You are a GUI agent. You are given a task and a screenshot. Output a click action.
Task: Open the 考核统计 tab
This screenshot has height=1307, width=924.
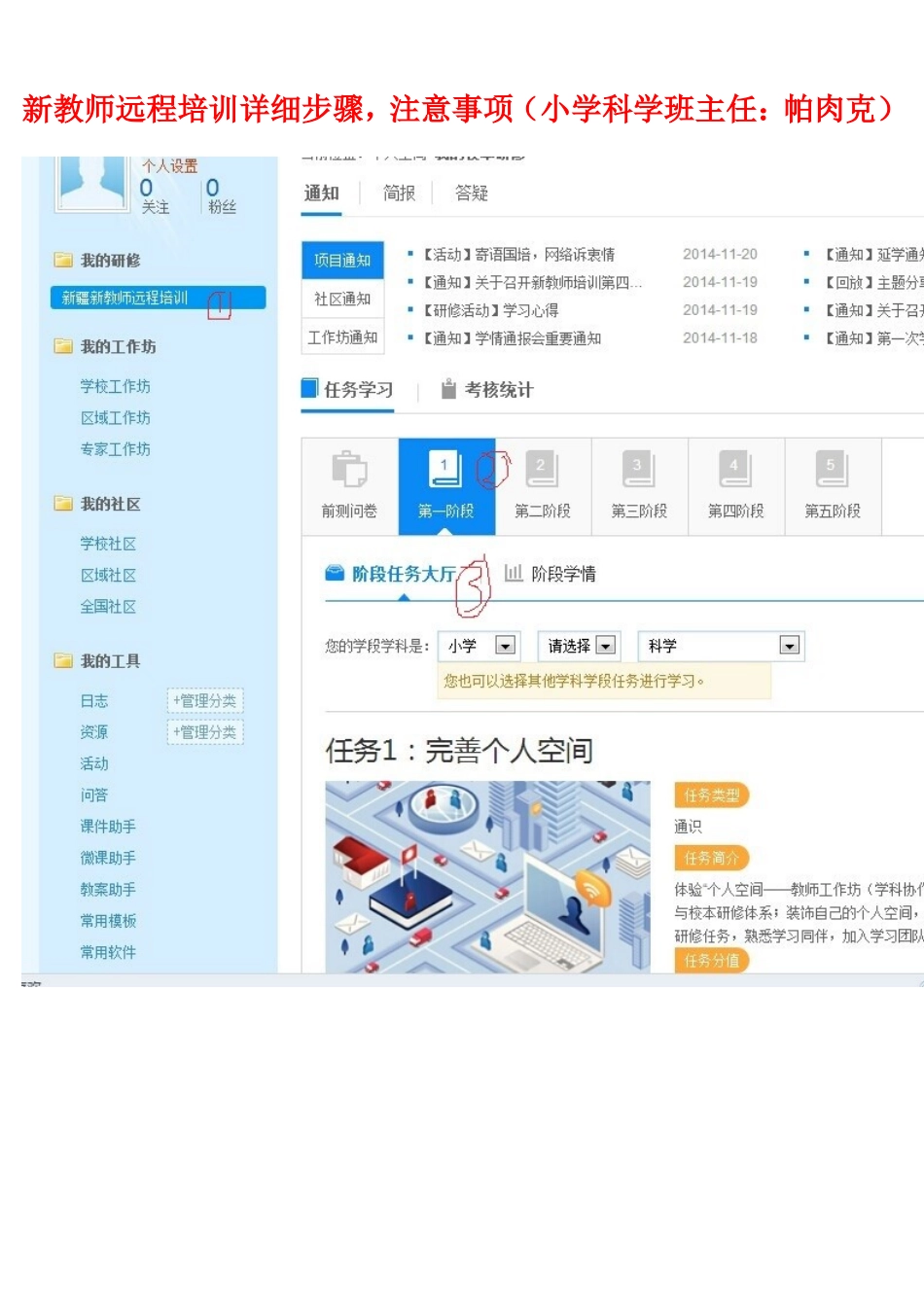487,390
